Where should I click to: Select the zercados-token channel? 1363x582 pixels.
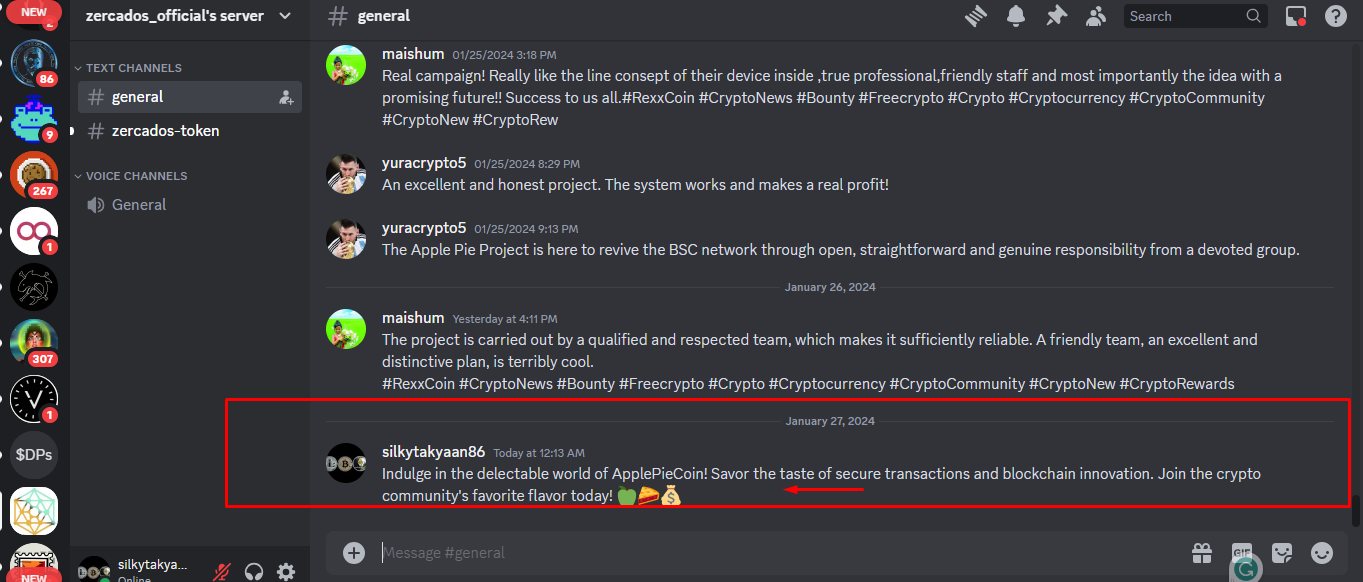coord(190,131)
